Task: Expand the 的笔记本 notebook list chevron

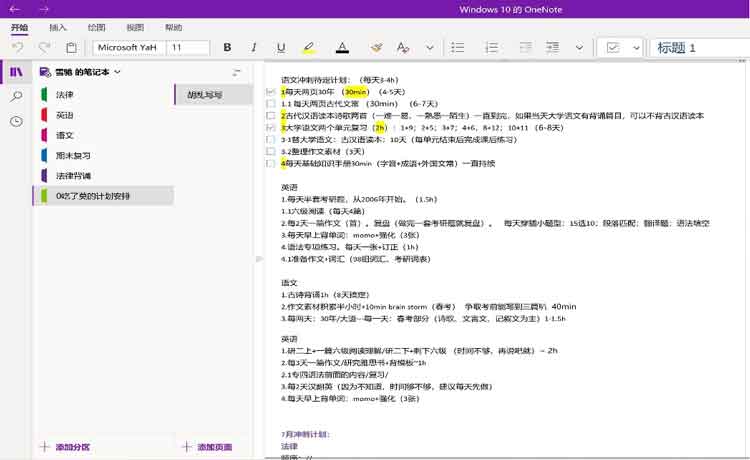Action: tap(117, 72)
